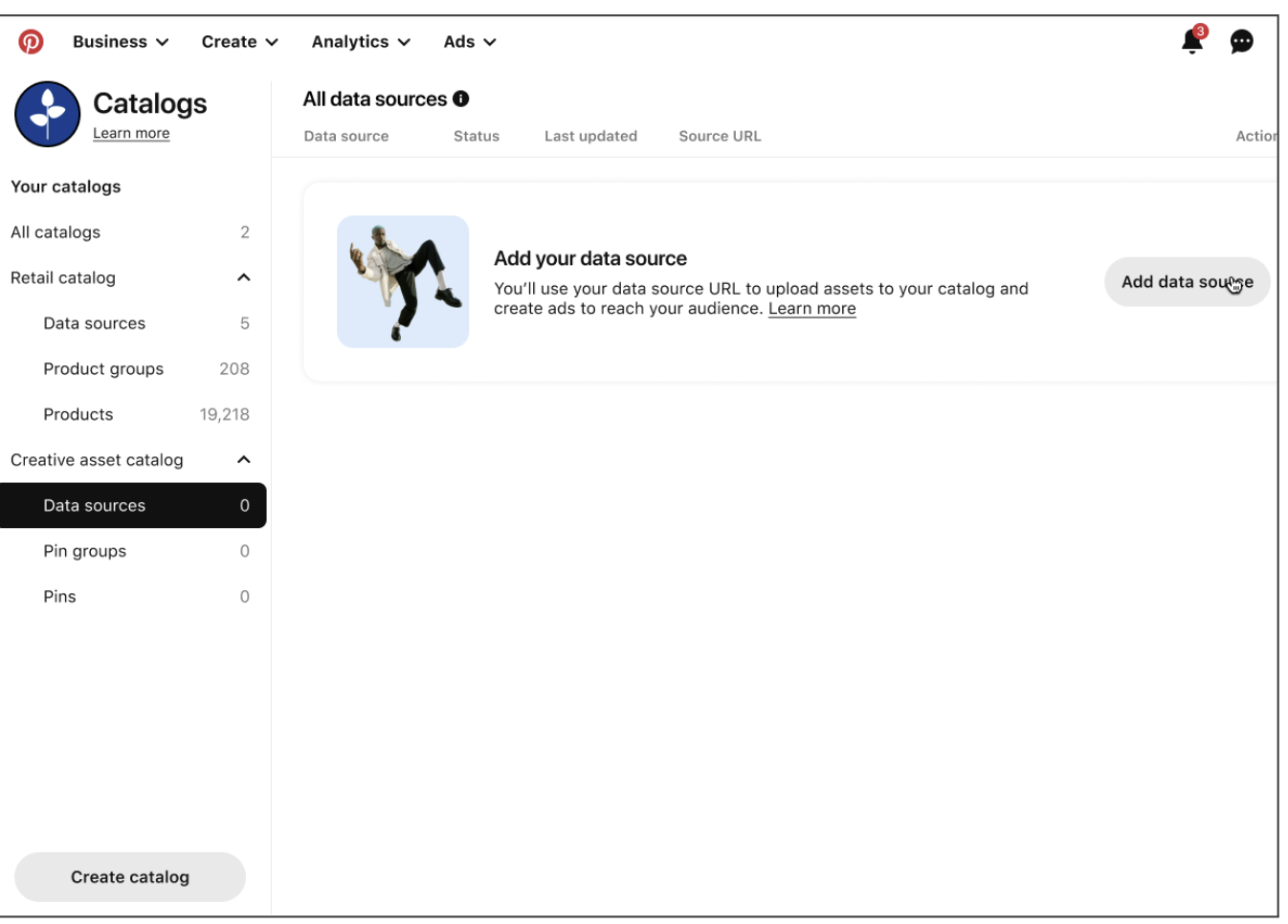The image size is (1288, 924).
Task: Click the Status column header
Action: (x=477, y=136)
